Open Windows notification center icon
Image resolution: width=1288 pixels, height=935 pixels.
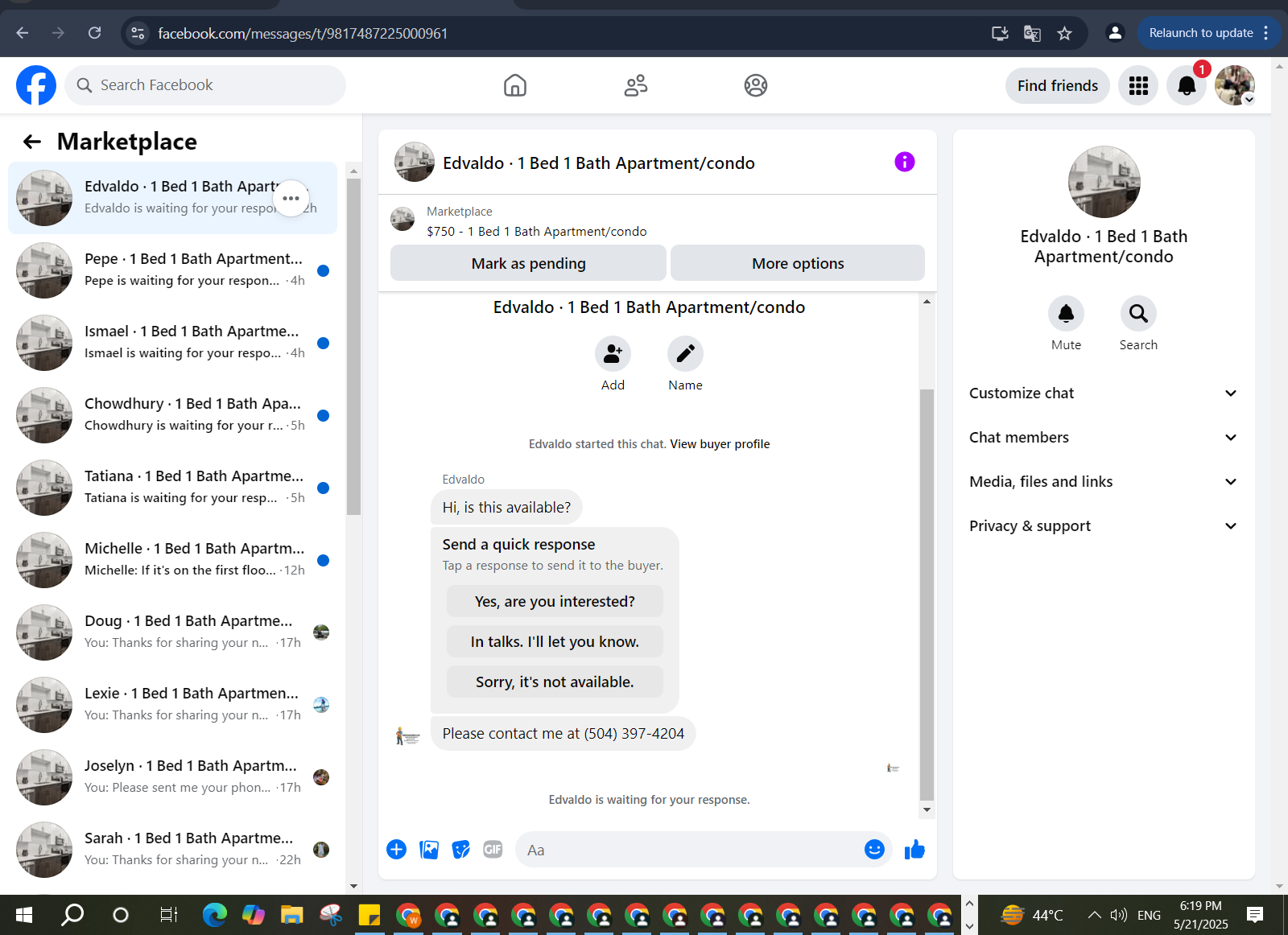point(1255,915)
